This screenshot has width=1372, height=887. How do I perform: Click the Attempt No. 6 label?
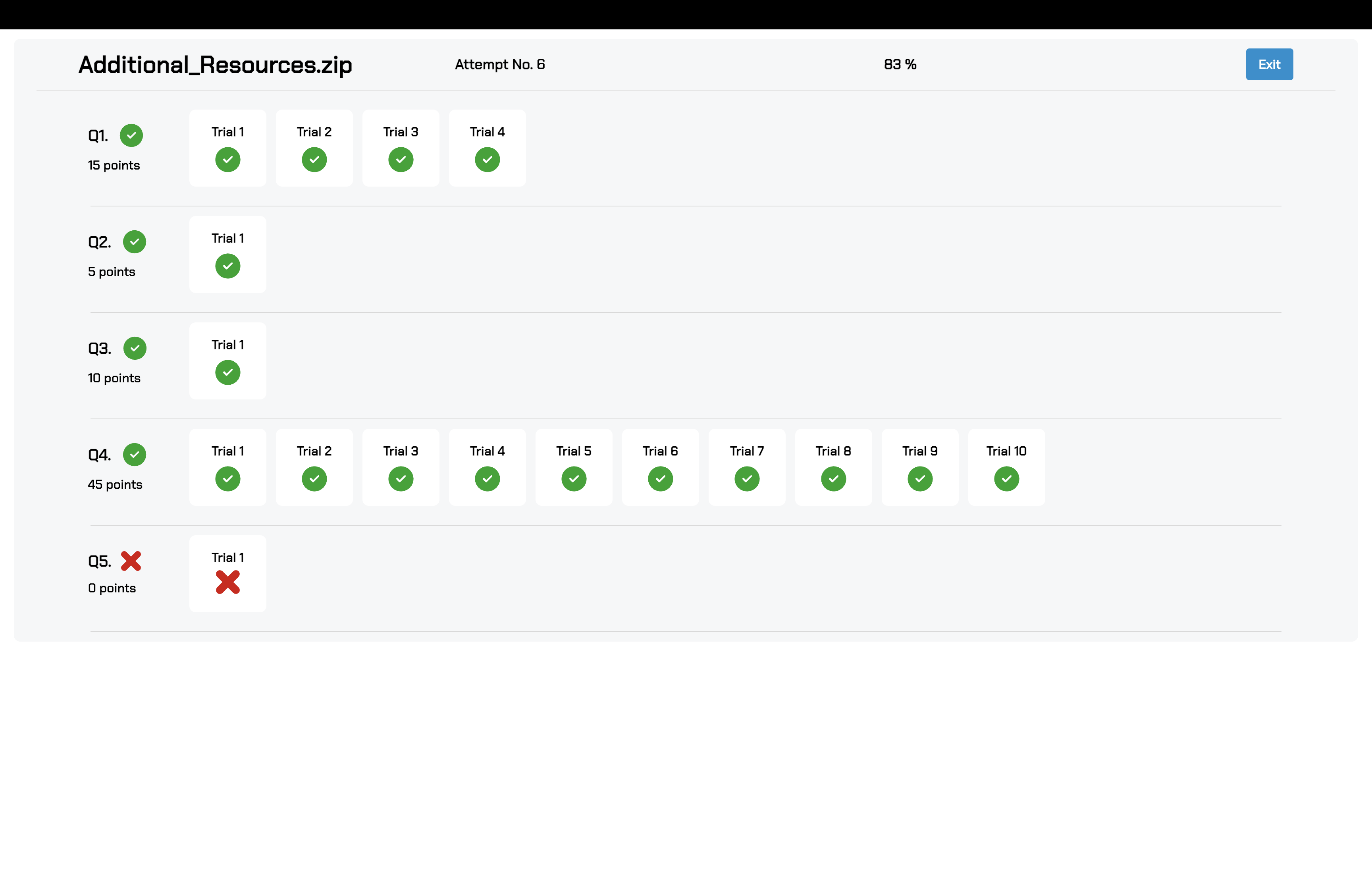pyautogui.click(x=500, y=64)
